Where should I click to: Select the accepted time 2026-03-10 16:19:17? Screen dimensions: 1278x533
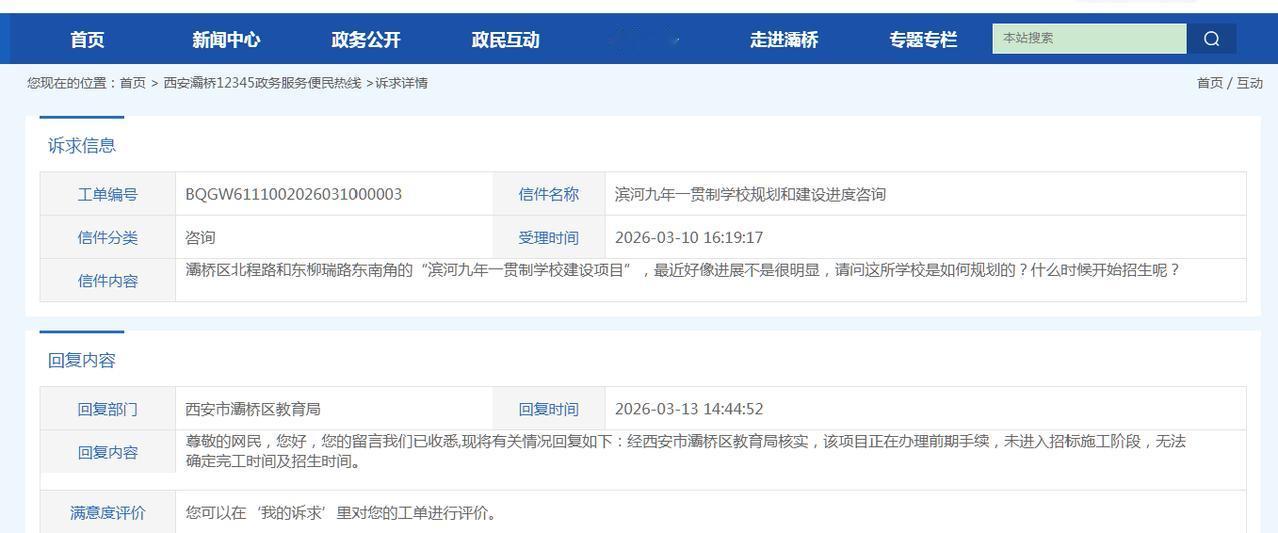tap(689, 237)
